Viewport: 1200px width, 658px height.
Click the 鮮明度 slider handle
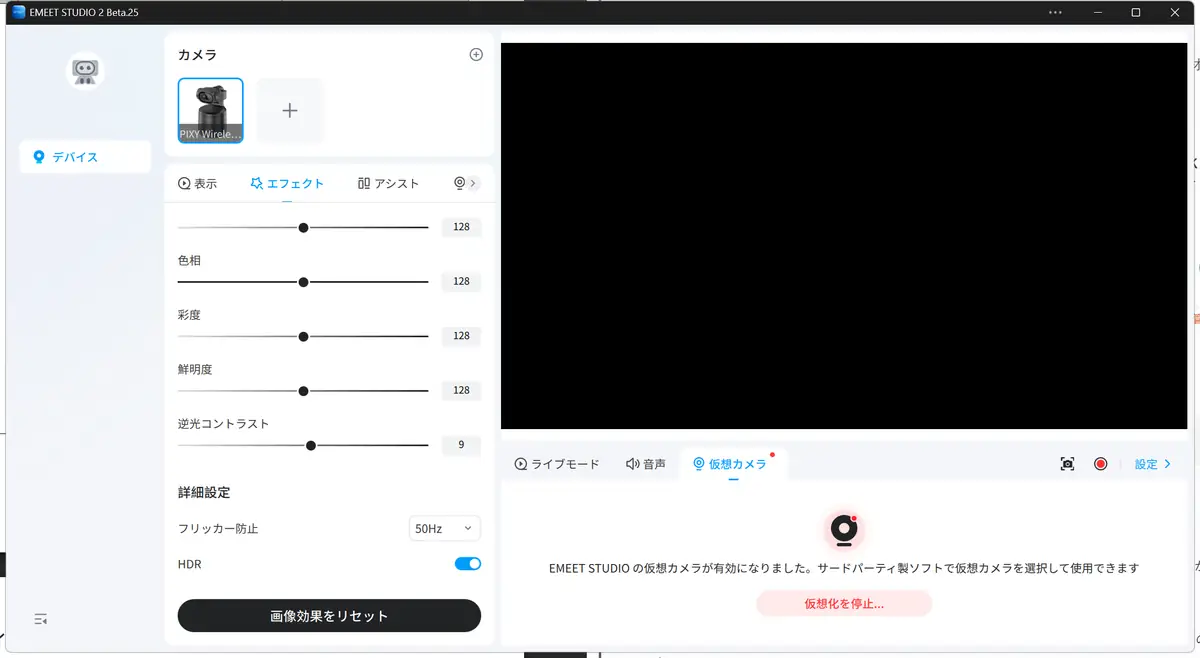coord(303,391)
